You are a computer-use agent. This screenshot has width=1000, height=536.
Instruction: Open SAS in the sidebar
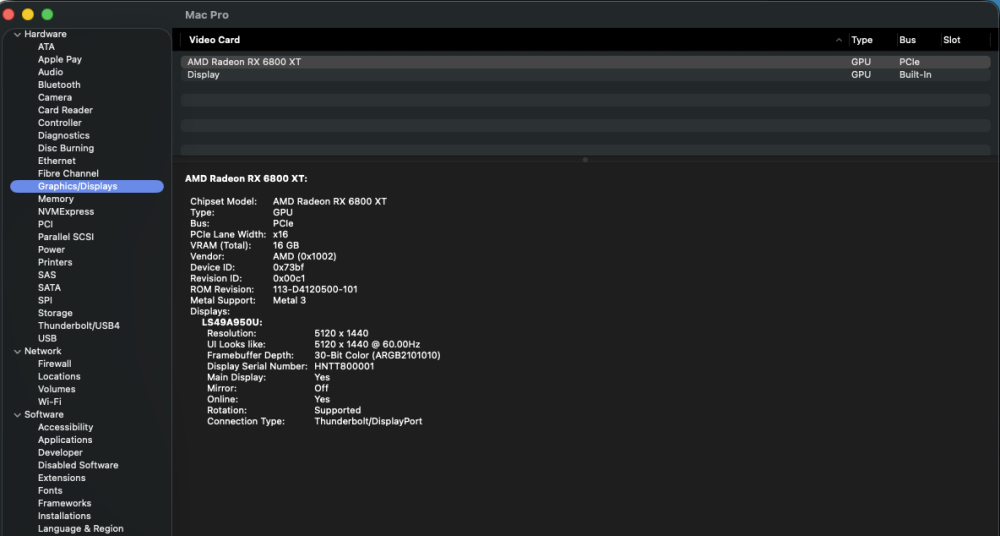[x=47, y=275]
